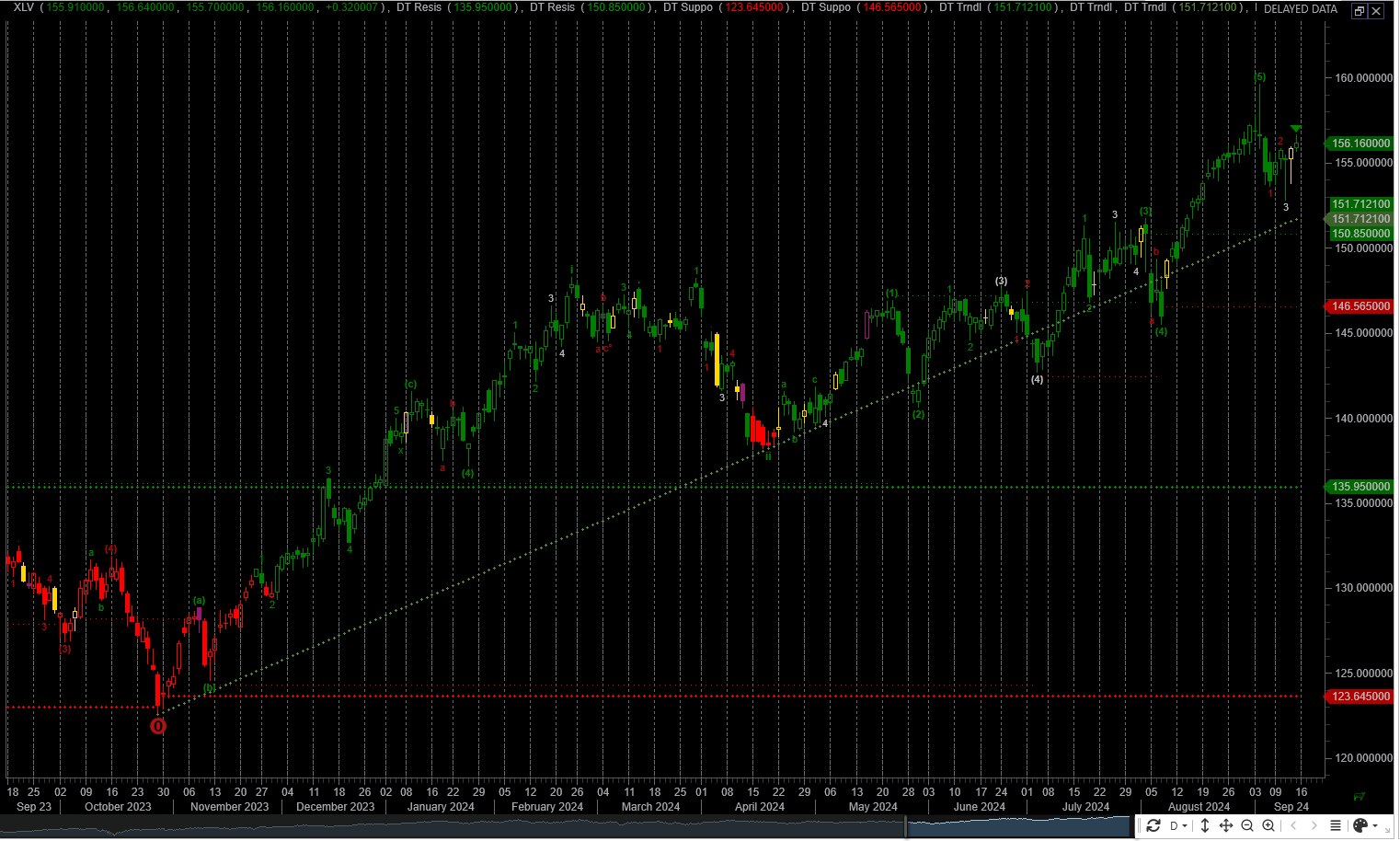The width and height of the screenshot is (1400, 841).
Task: Click the January 2024 date label
Action: 441,807
